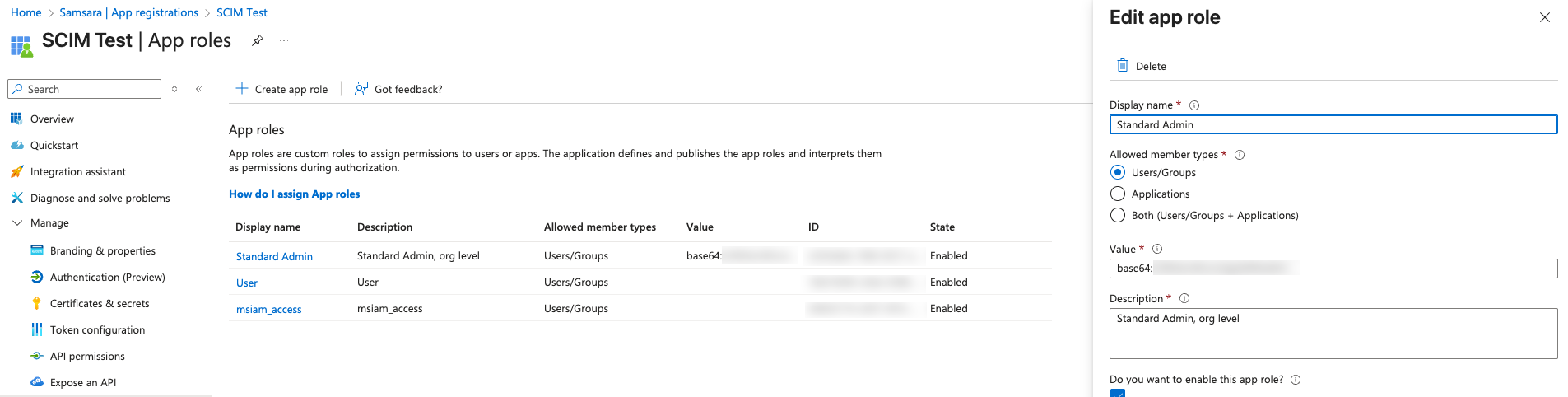1568x397 pixels.
Task: Select the Users/Groups radio button
Action: (x=1118, y=173)
